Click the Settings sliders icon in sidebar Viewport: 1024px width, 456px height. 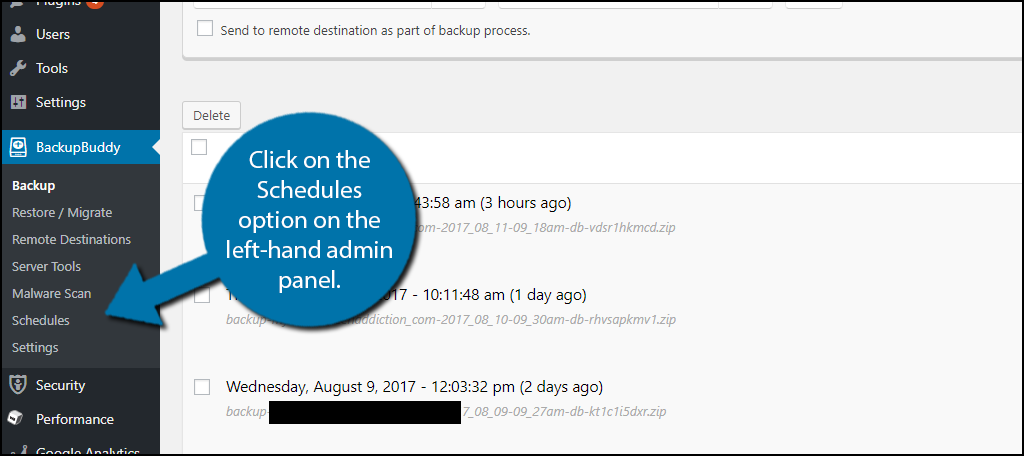(x=18, y=103)
